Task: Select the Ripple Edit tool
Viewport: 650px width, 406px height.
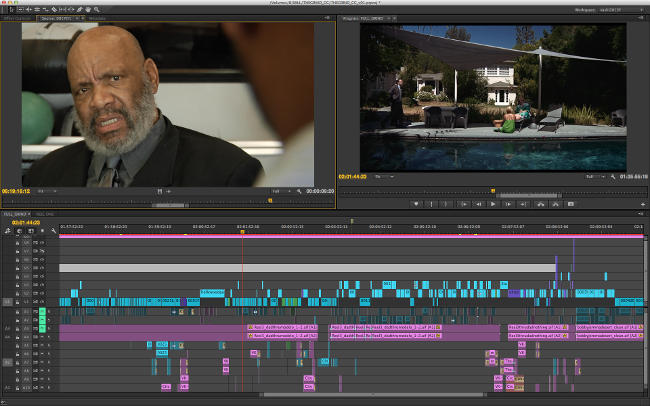Action: (29, 9)
